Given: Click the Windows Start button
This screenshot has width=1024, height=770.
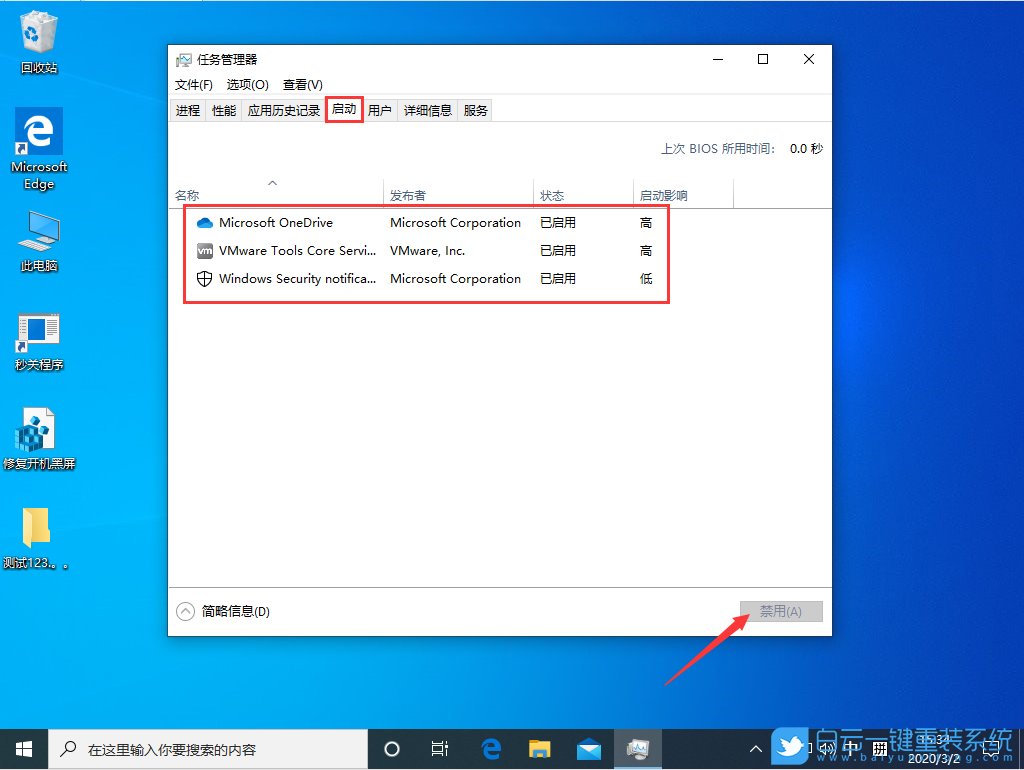Looking at the screenshot, I should [x=22, y=748].
